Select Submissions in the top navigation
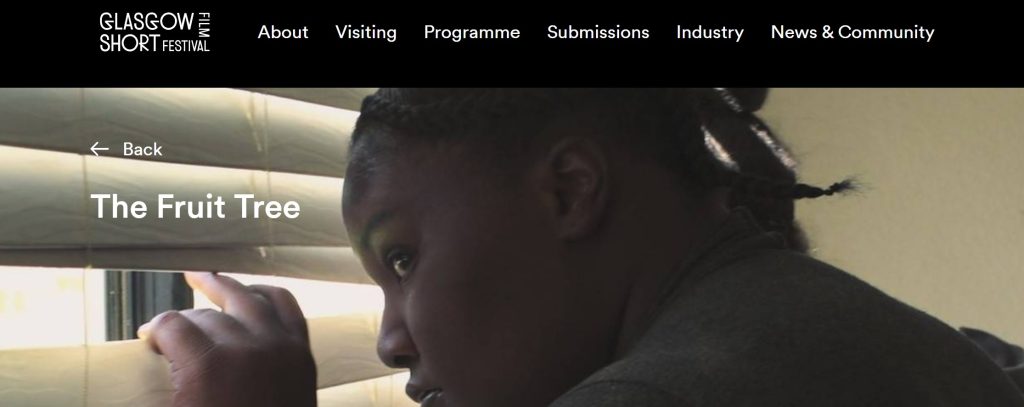The image size is (1024, 407). tap(598, 32)
